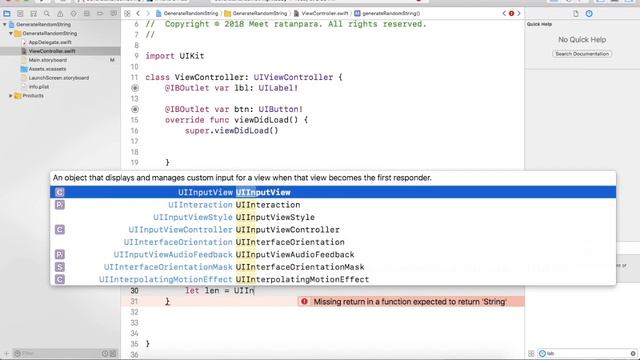640x360 pixels.
Task: Collapse GenerateRandomString group folder
Action: (11, 33)
